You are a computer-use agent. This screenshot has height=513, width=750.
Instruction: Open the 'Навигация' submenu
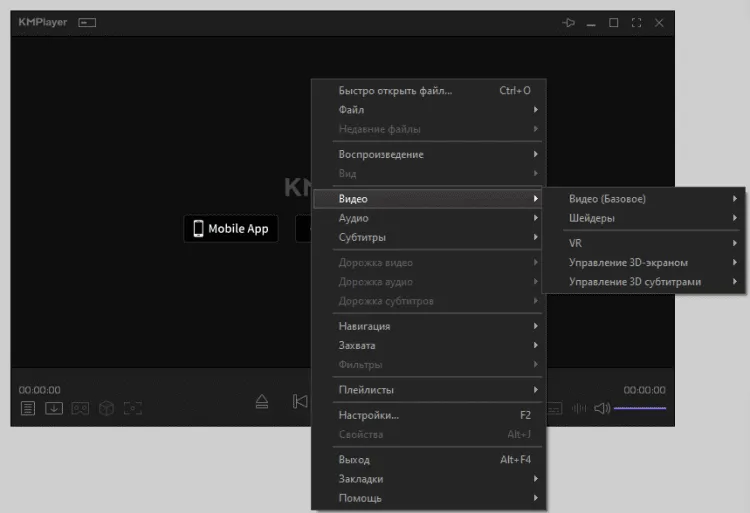[x=429, y=326]
